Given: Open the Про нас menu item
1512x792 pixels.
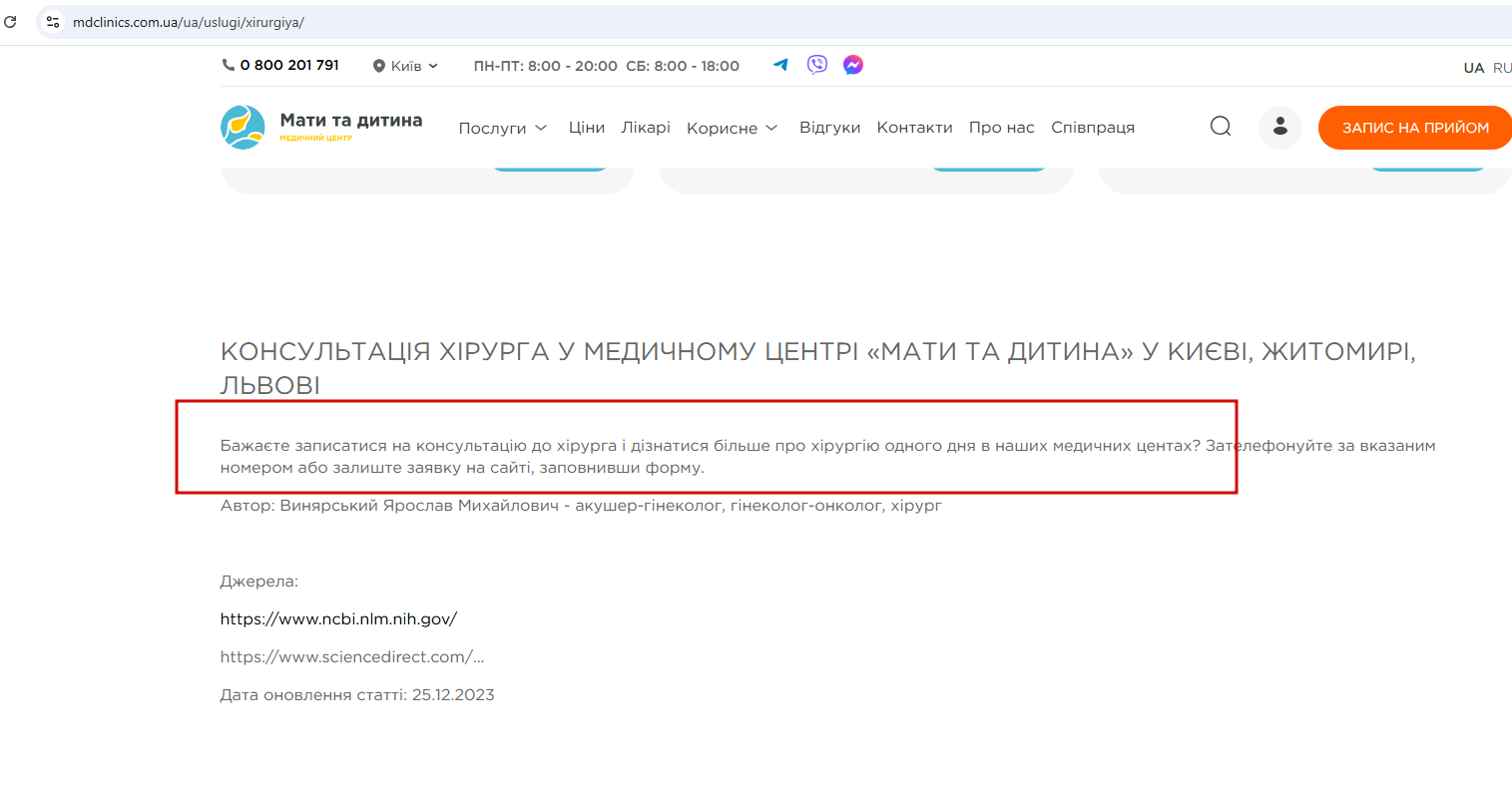Looking at the screenshot, I should (1002, 128).
